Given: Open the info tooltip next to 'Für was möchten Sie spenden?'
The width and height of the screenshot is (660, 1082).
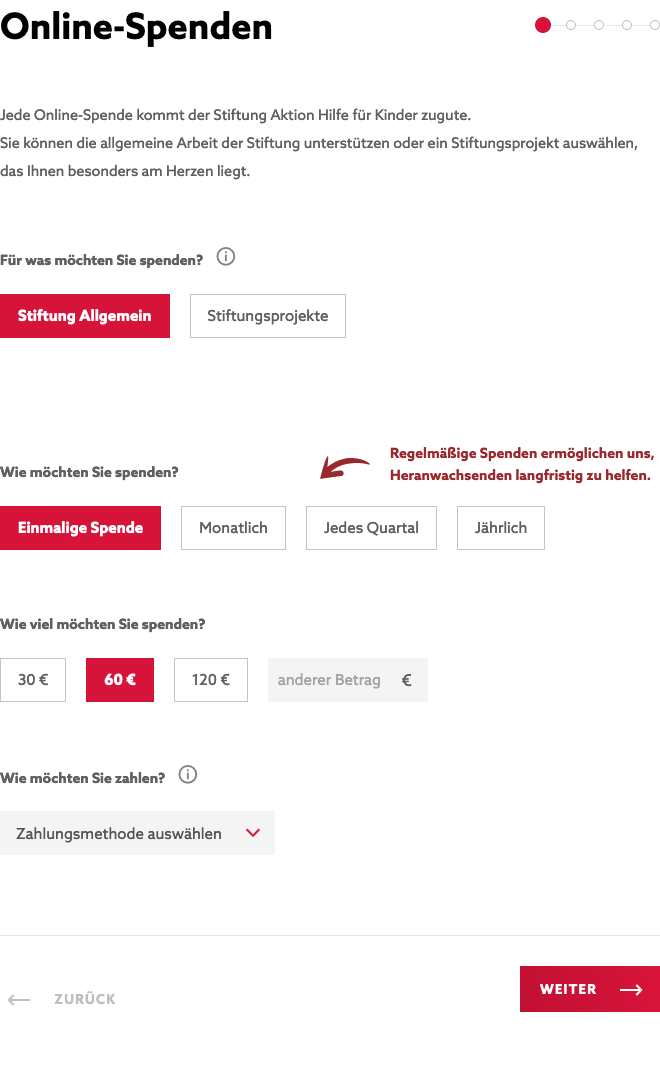Looking at the screenshot, I should pos(226,257).
